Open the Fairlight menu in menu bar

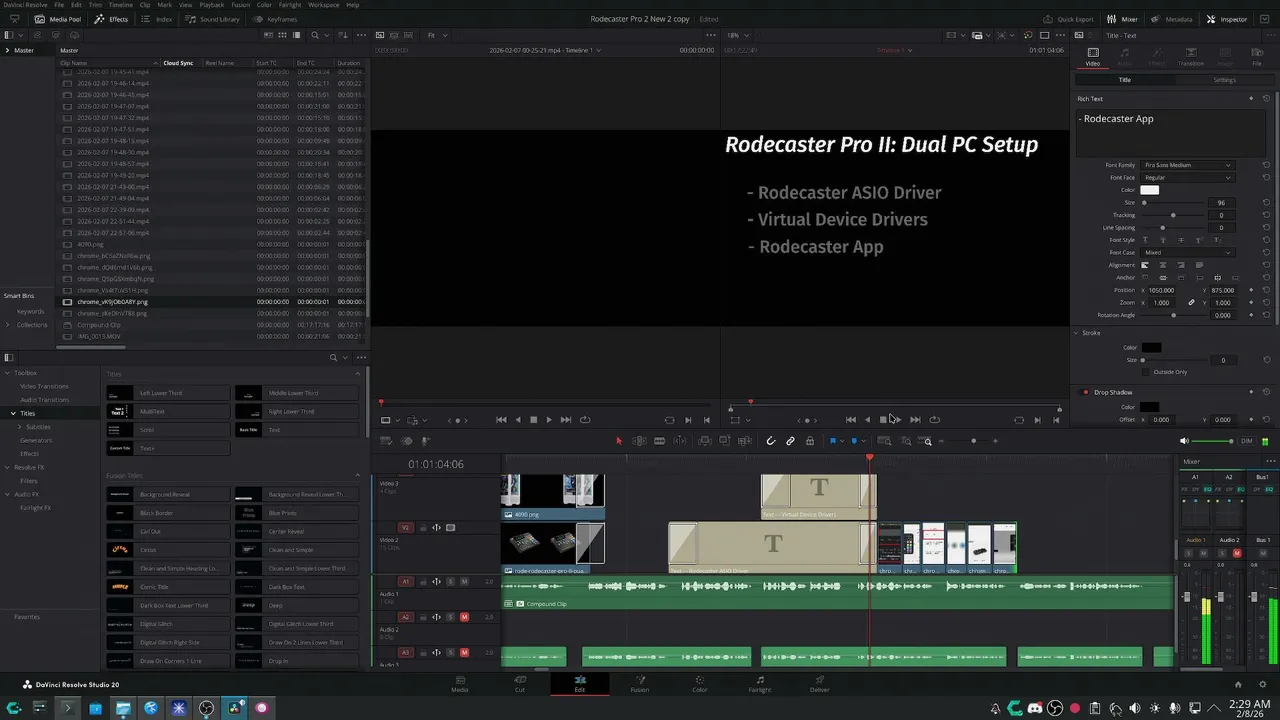290,5
